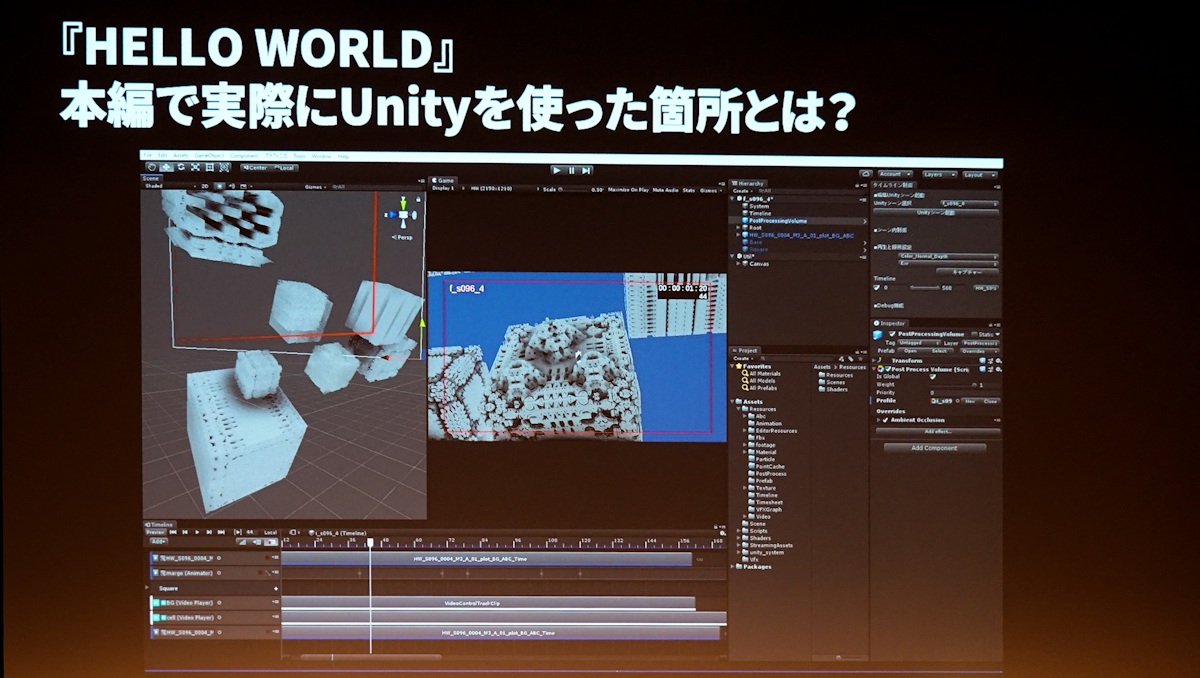Open the Assets menu
The image size is (1200, 678).
179,156
